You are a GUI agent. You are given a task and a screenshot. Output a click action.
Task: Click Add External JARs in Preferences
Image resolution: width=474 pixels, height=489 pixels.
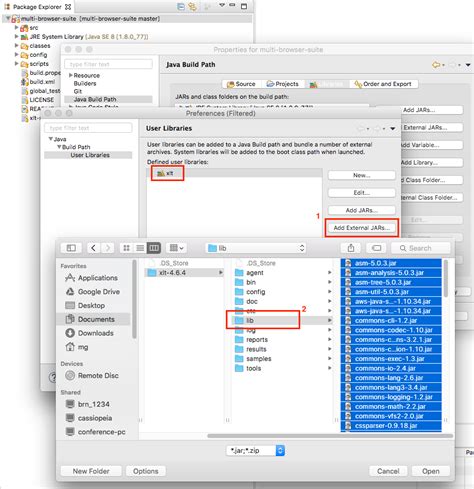[362, 228]
